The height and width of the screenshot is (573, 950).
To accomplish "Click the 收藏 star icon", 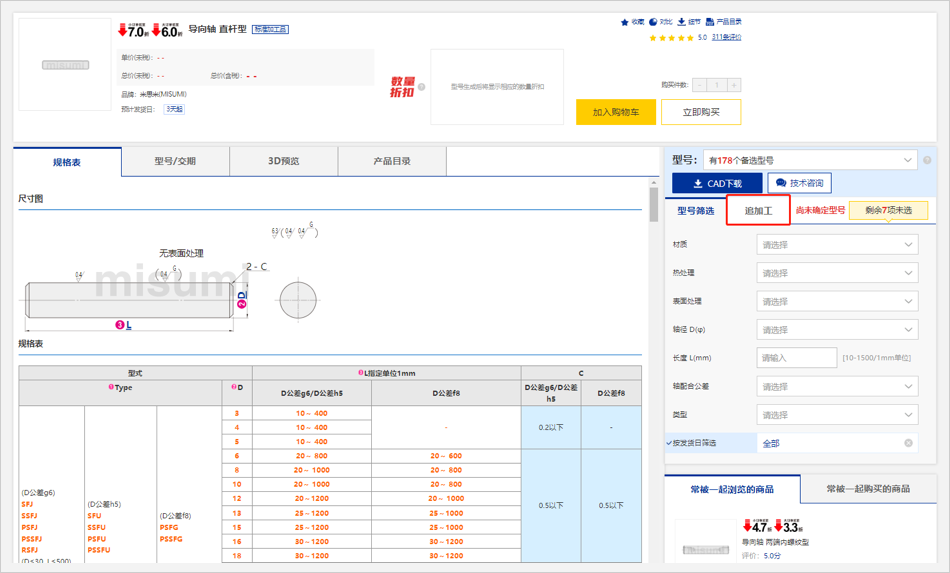I will point(626,22).
